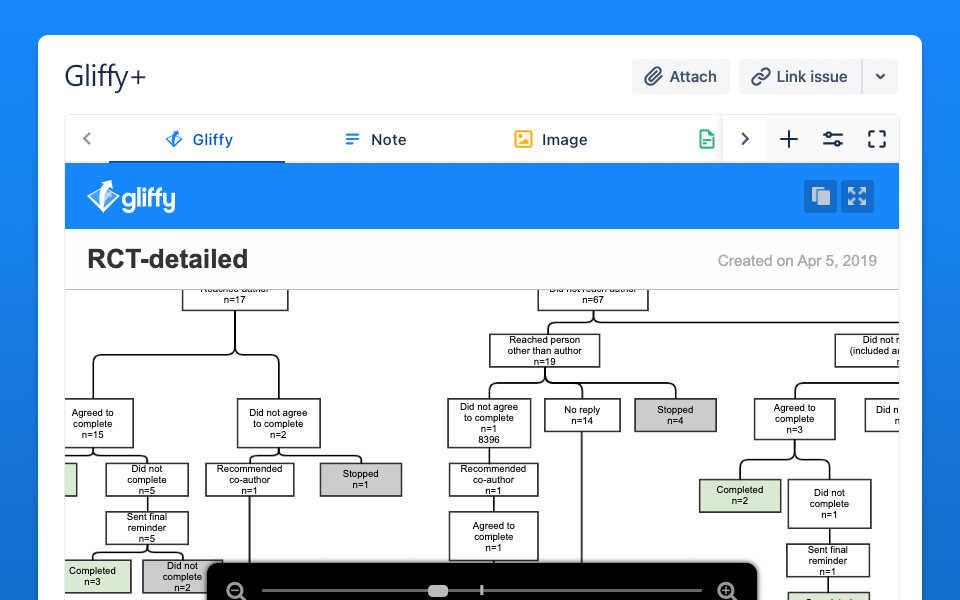Select the 'Did not complete n=5' box
Screen dimensions: 960x600
(x=147, y=479)
